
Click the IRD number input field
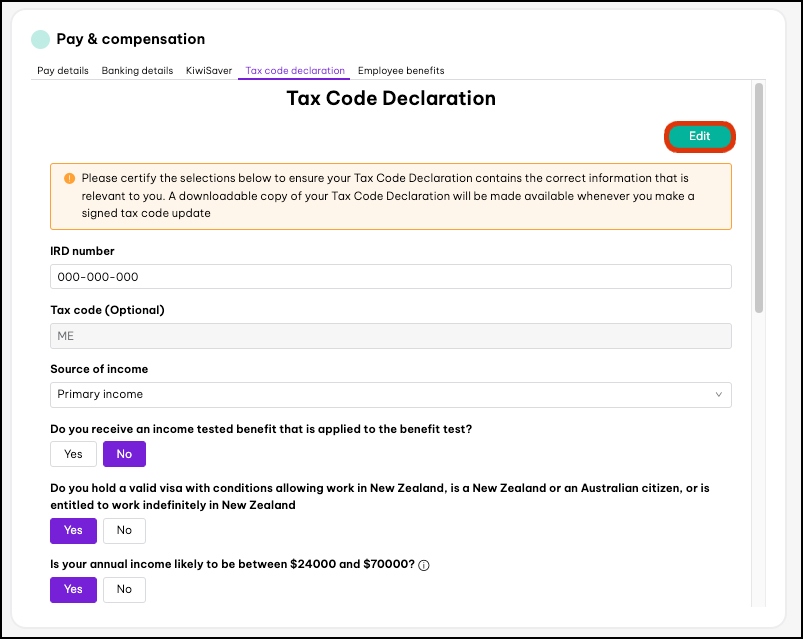(390, 277)
